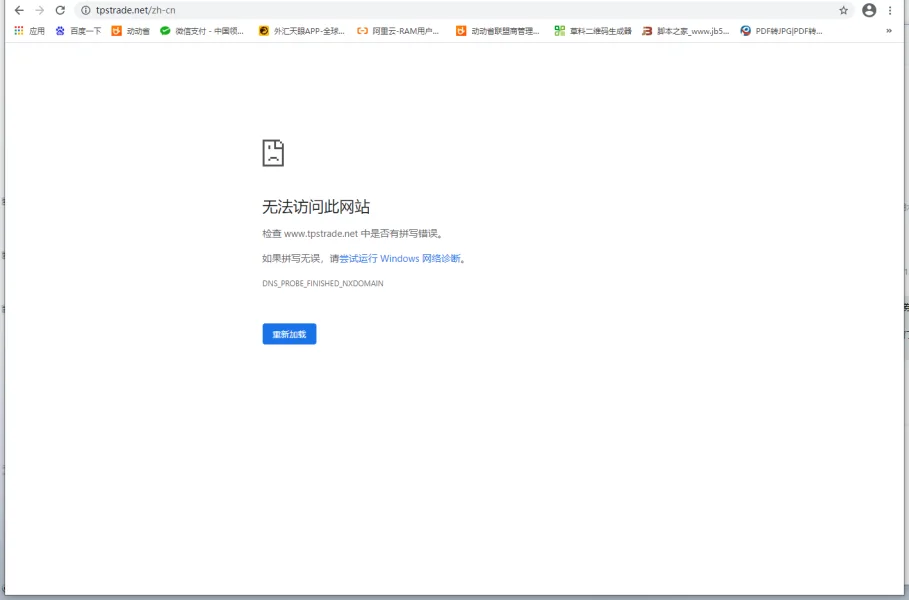Open the 应用 apps shortcut
909x600 pixels.
pos(30,31)
